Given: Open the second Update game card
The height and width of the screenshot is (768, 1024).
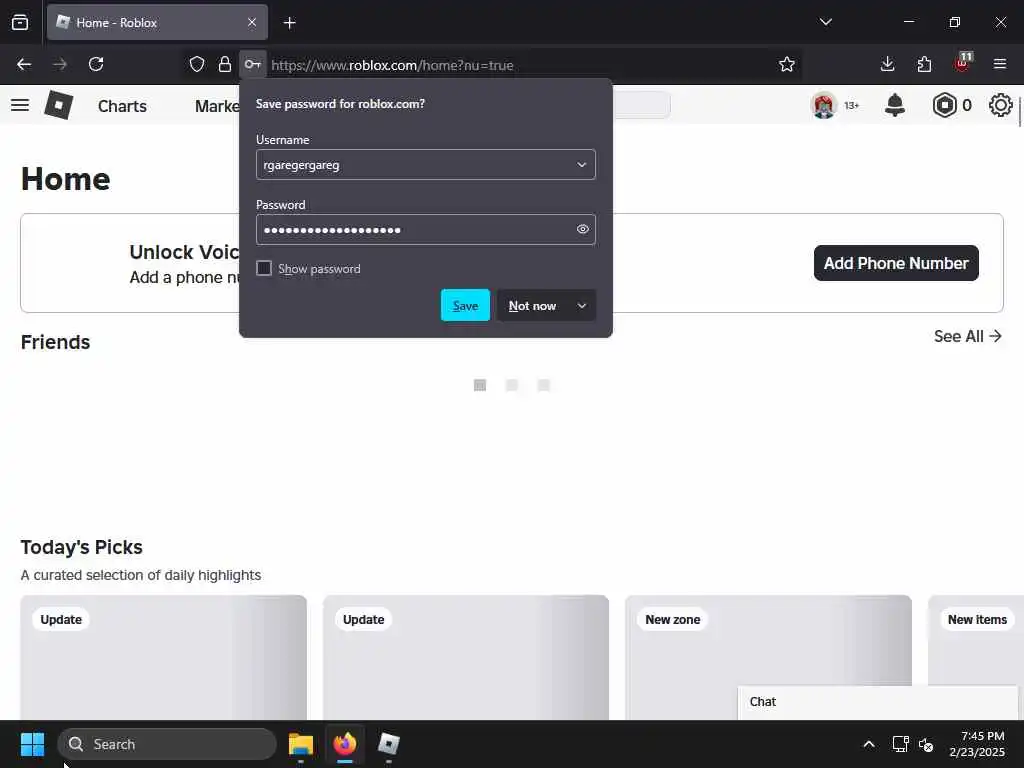Looking at the screenshot, I should (466, 657).
